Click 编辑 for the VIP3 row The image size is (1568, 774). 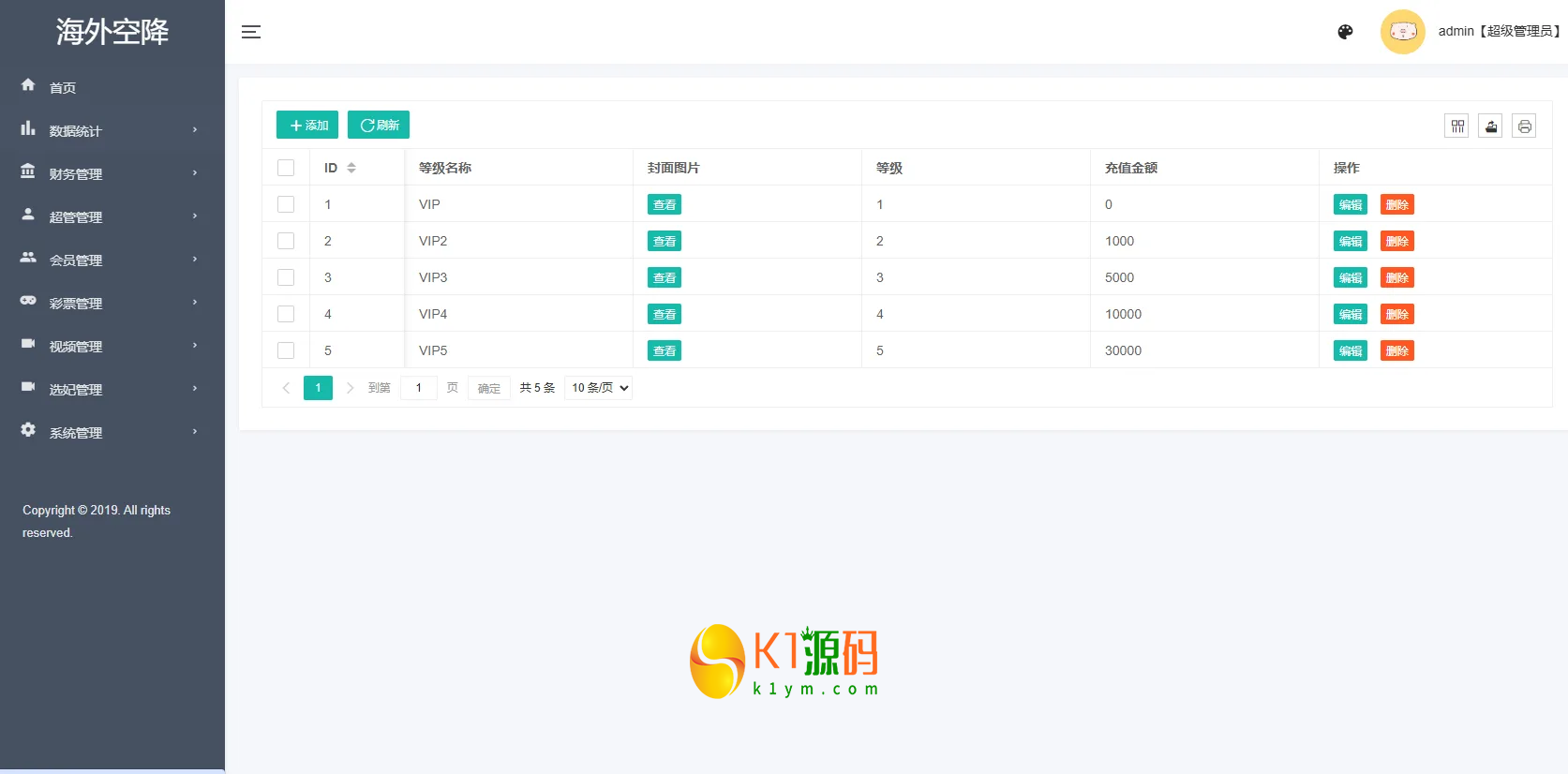click(1351, 277)
